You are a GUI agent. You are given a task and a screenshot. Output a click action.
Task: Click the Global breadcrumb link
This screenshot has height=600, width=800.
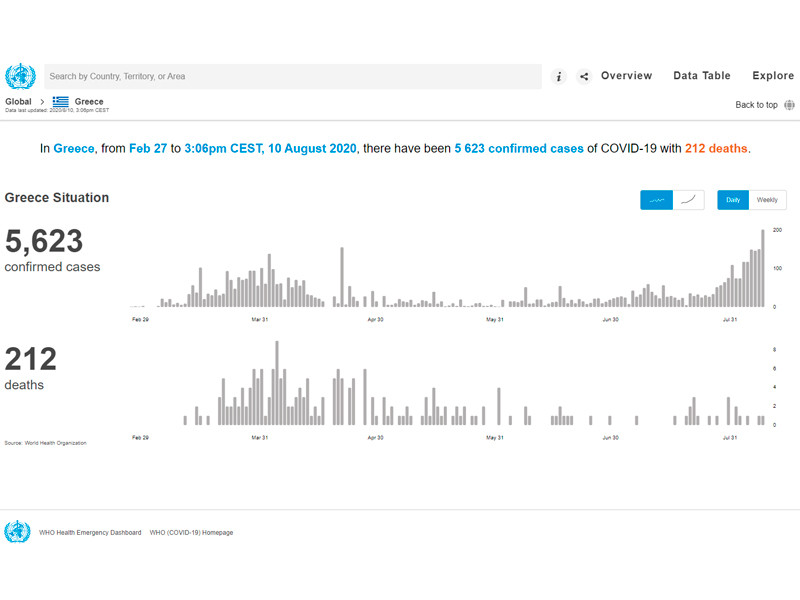18,102
